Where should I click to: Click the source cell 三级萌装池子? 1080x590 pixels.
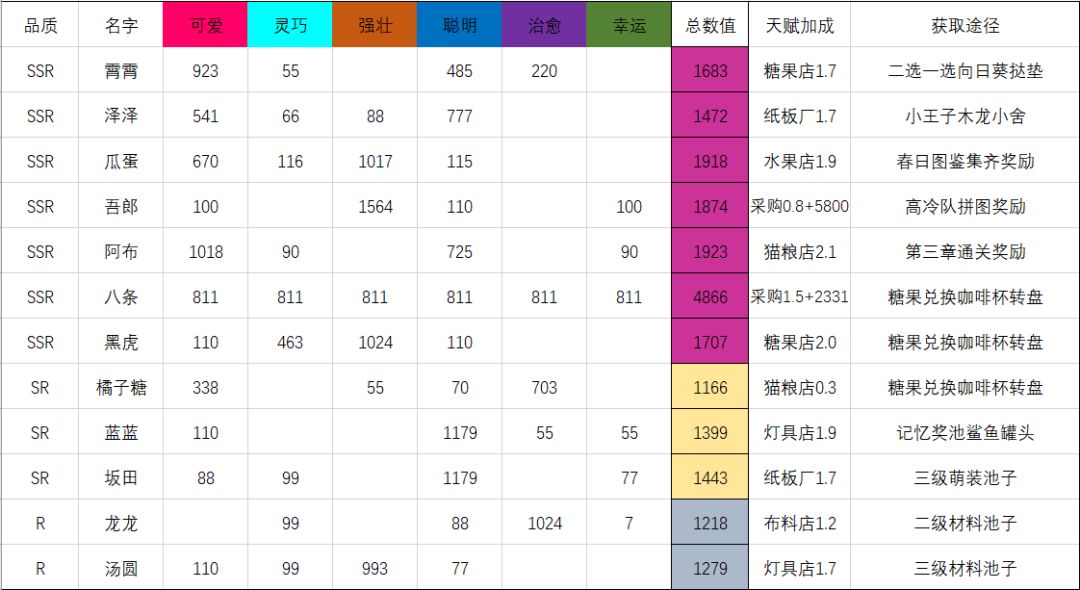(965, 478)
